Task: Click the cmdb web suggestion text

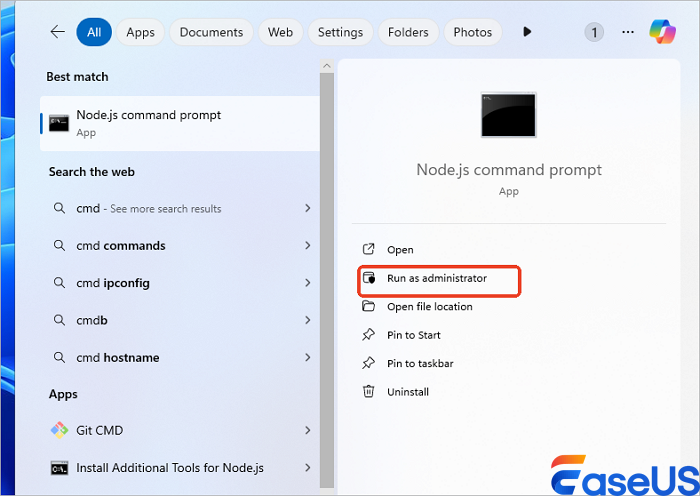Action: point(92,320)
